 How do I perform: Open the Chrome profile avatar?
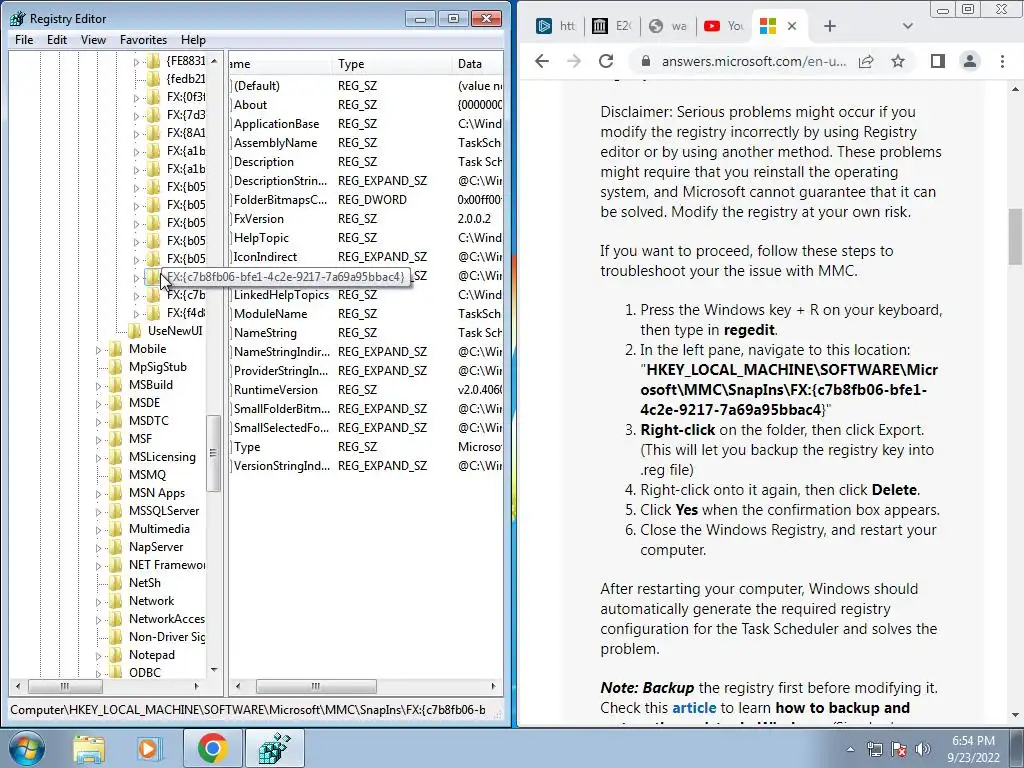970,61
